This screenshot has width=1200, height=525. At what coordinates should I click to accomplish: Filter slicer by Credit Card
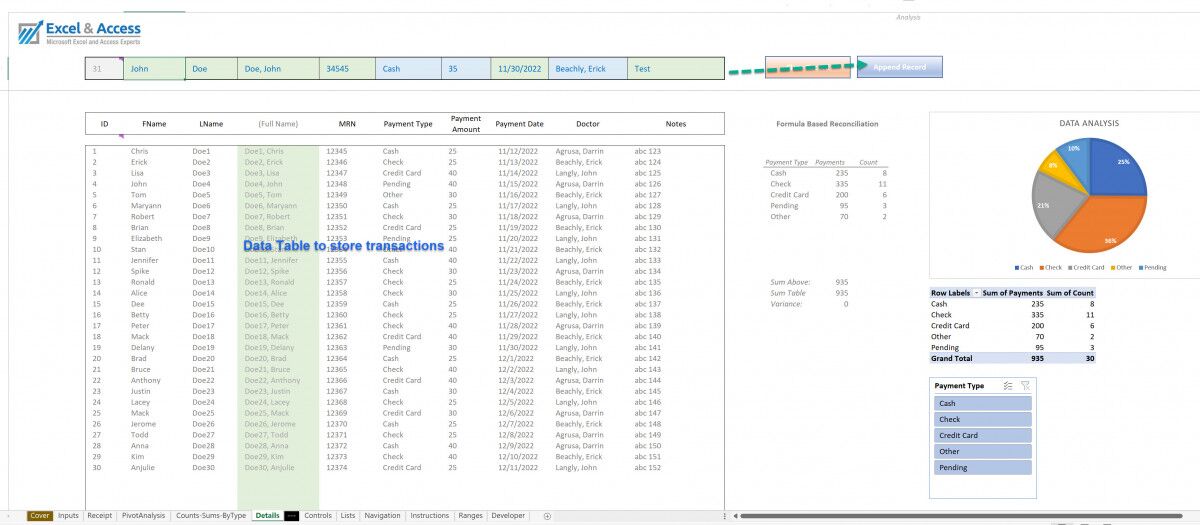click(983, 436)
